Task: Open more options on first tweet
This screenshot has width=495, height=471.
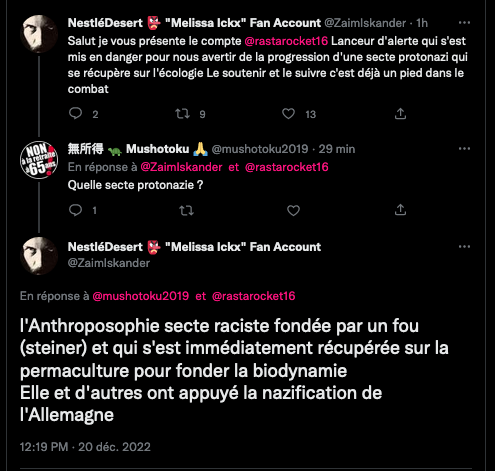Action: [464, 23]
